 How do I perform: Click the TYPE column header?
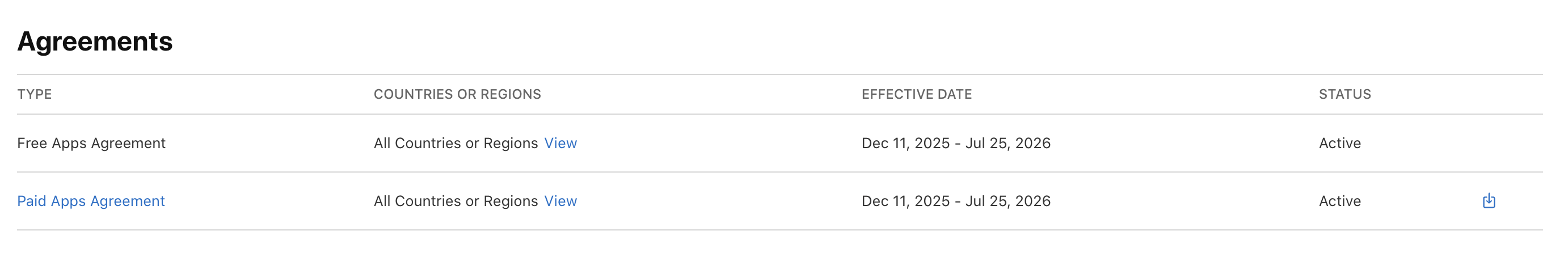tap(35, 94)
